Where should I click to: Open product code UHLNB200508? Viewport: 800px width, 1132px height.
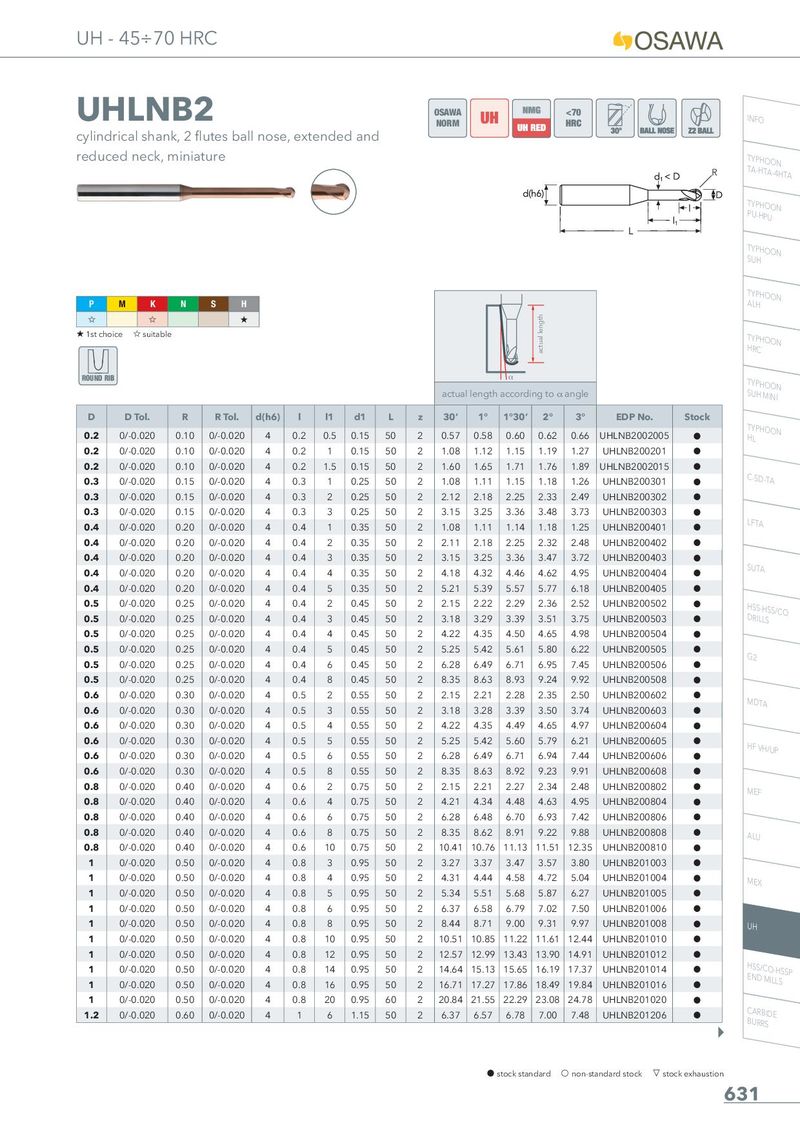click(635, 679)
